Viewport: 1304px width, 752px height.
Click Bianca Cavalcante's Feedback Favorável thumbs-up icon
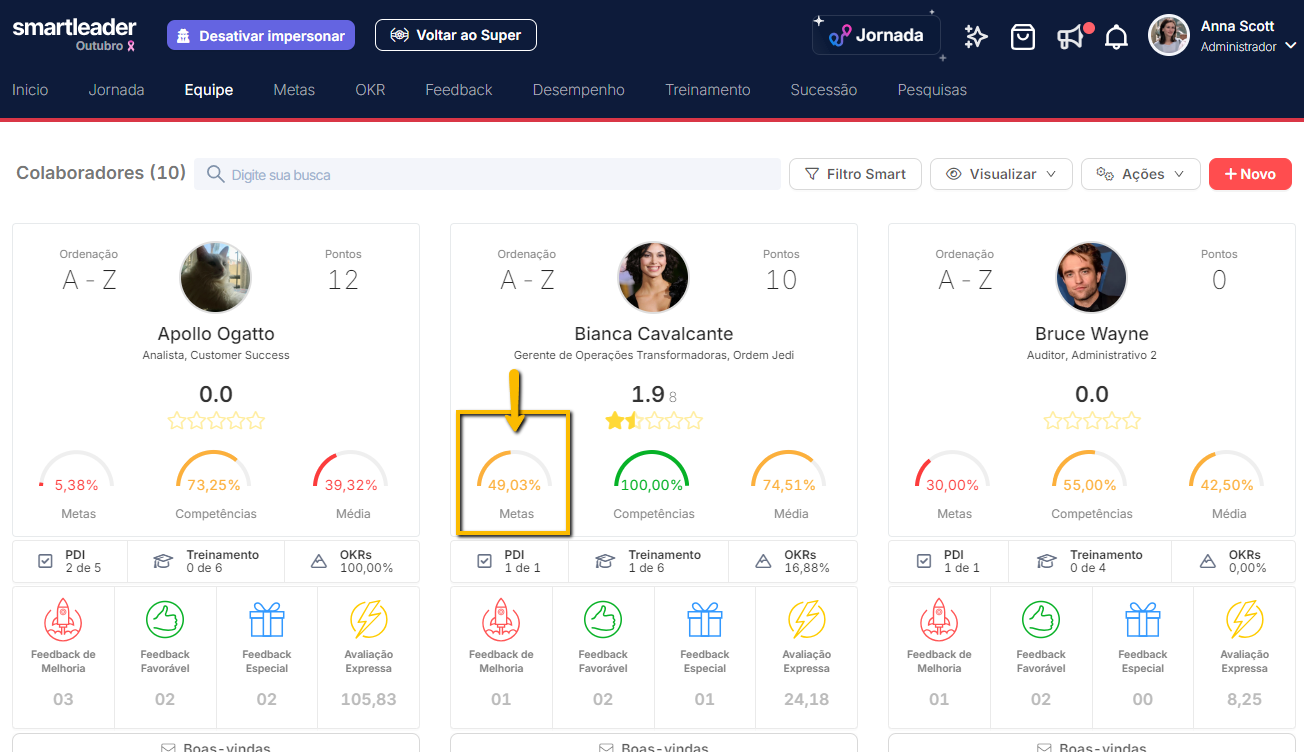point(603,620)
